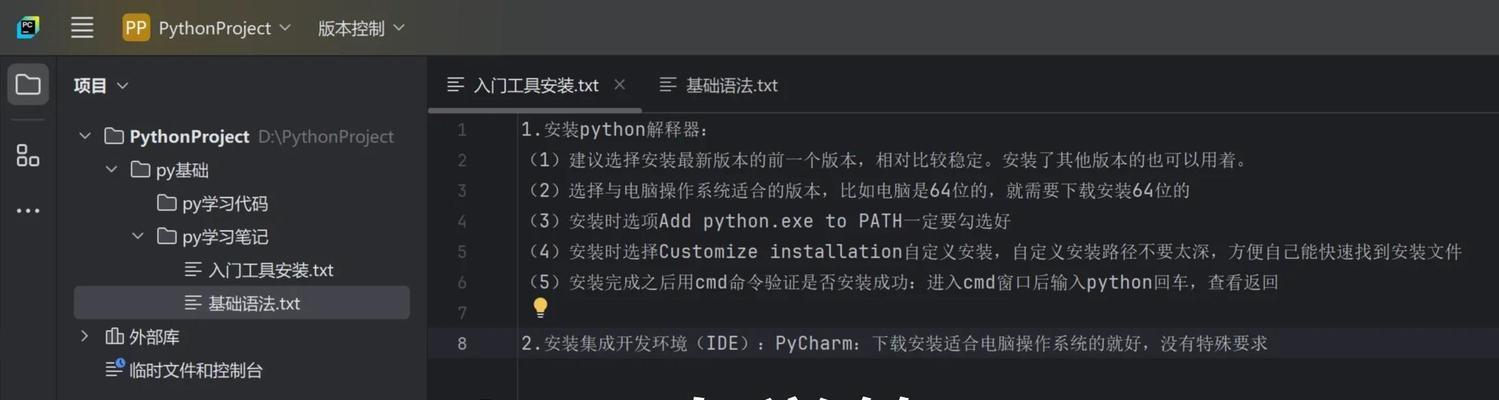1499x400 pixels.
Task: Open the 版本控制 dropdown
Action: pos(361,28)
